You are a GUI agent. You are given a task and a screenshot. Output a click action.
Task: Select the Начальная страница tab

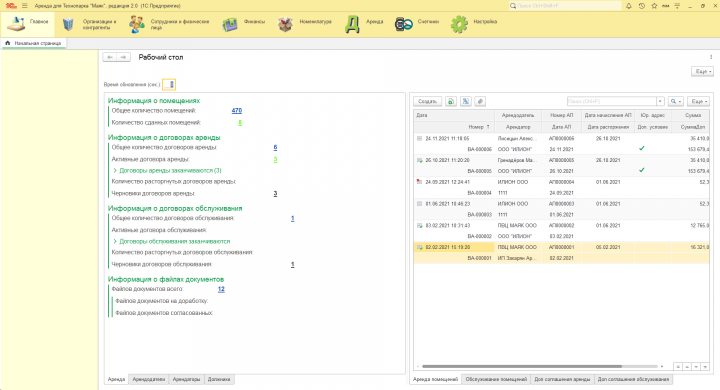point(34,43)
